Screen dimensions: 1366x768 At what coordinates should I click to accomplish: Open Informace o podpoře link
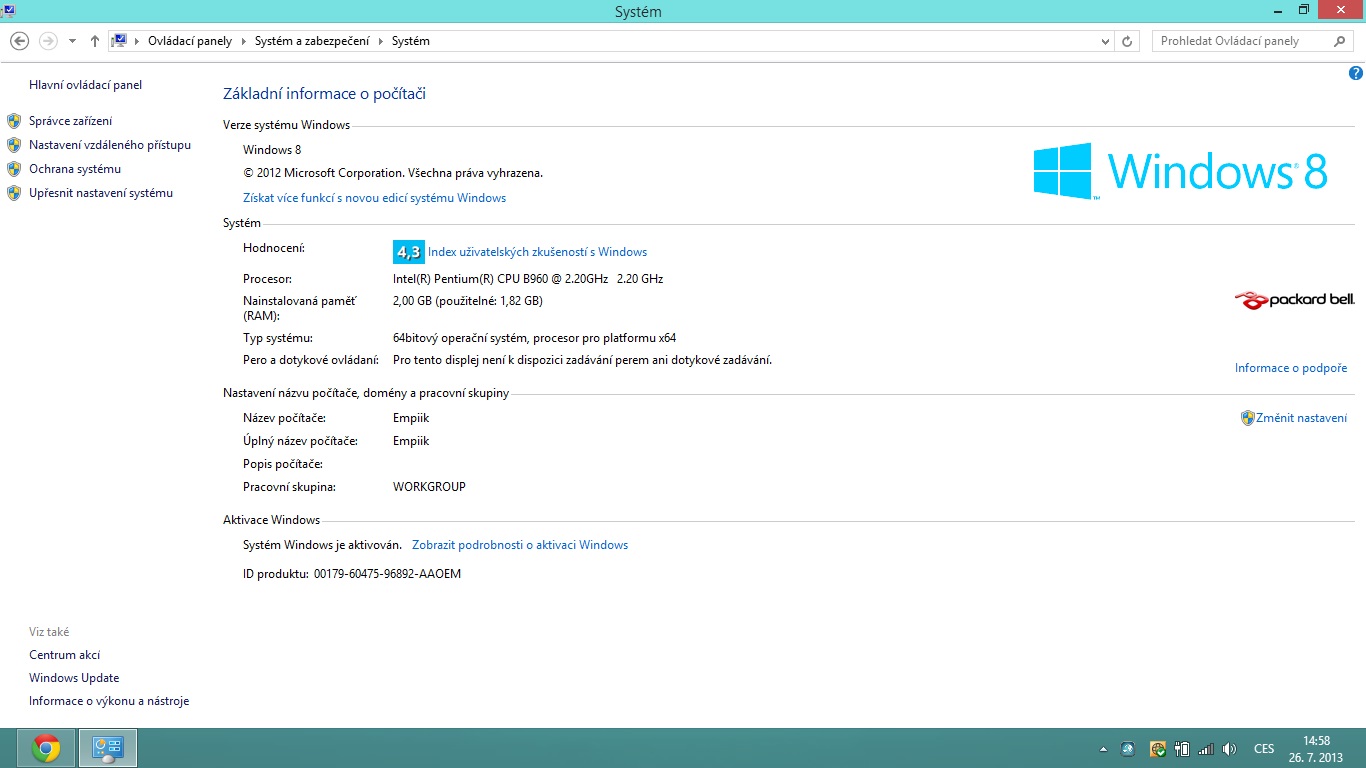tap(1291, 368)
